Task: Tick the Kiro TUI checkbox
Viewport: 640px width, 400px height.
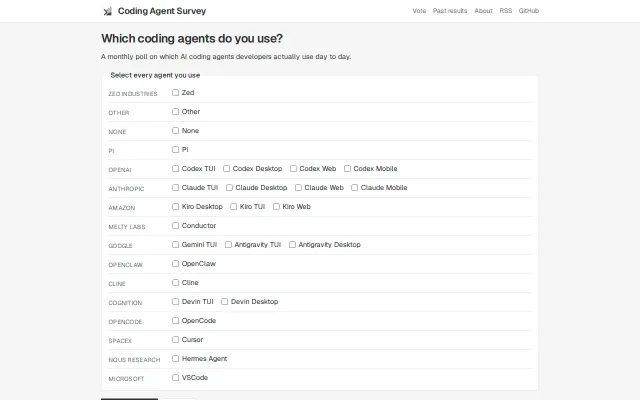Action: 233,207
